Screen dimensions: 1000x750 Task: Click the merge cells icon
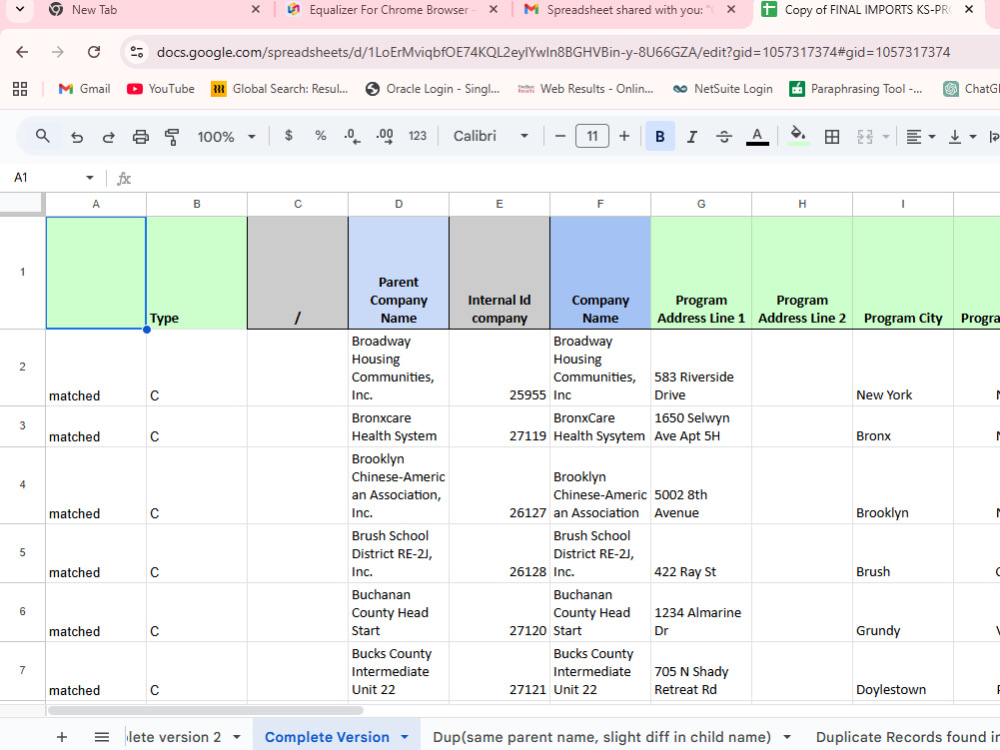tap(865, 136)
